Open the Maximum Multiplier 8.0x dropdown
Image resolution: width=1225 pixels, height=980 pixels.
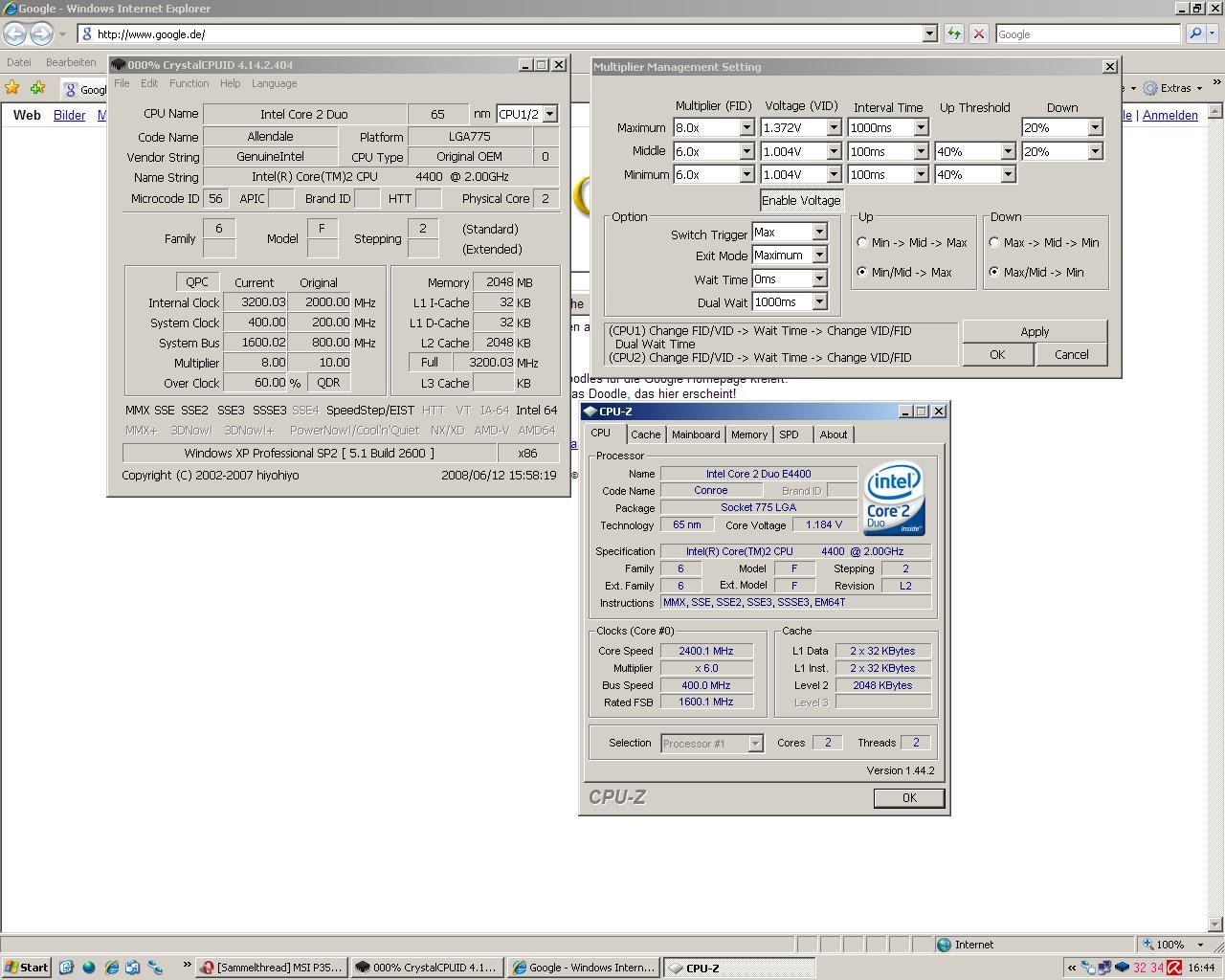click(746, 127)
